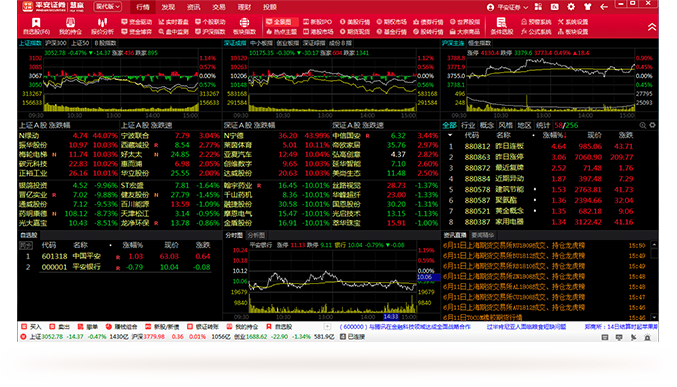Switch to the 行业 tab in sector panel
677x387 pixels.
tap(468, 125)
